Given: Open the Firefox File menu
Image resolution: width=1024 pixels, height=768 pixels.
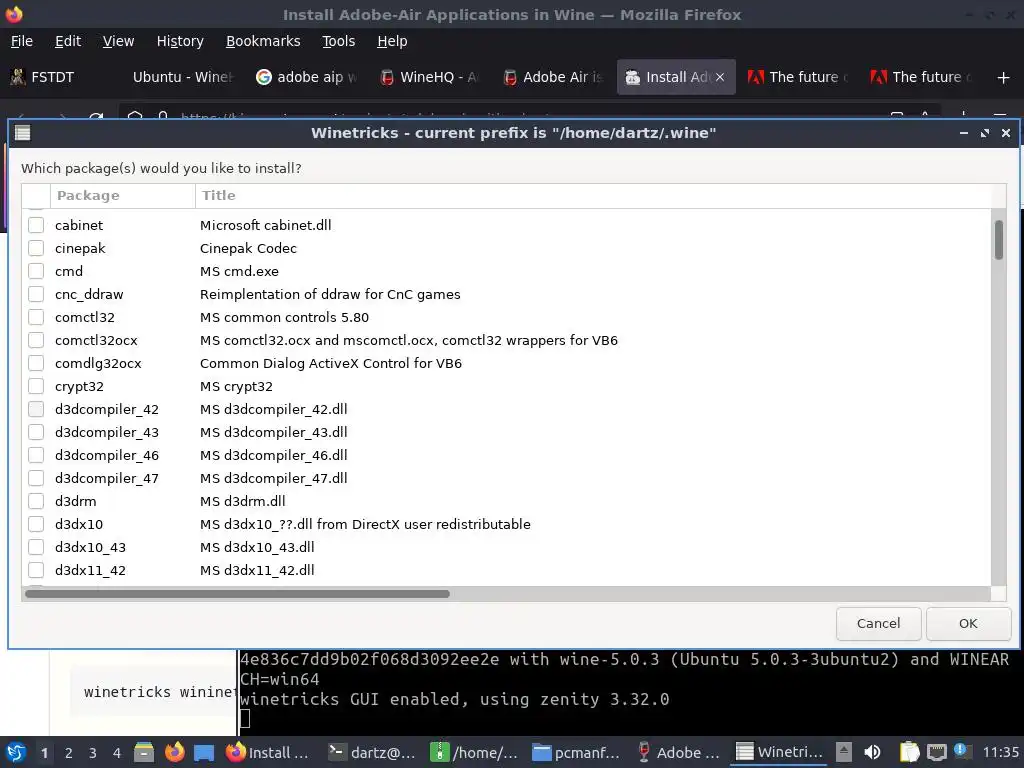Looking at the screenshot, I should (x=22, y=41).
